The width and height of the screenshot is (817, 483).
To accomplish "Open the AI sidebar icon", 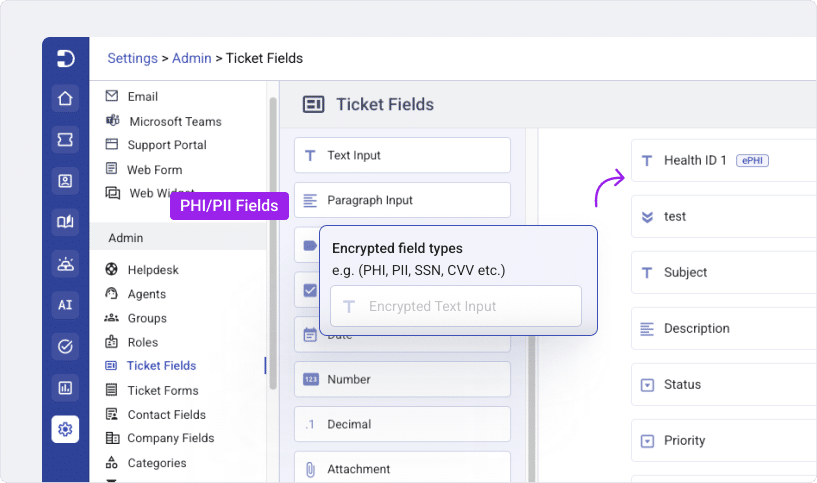I will 65,305.
